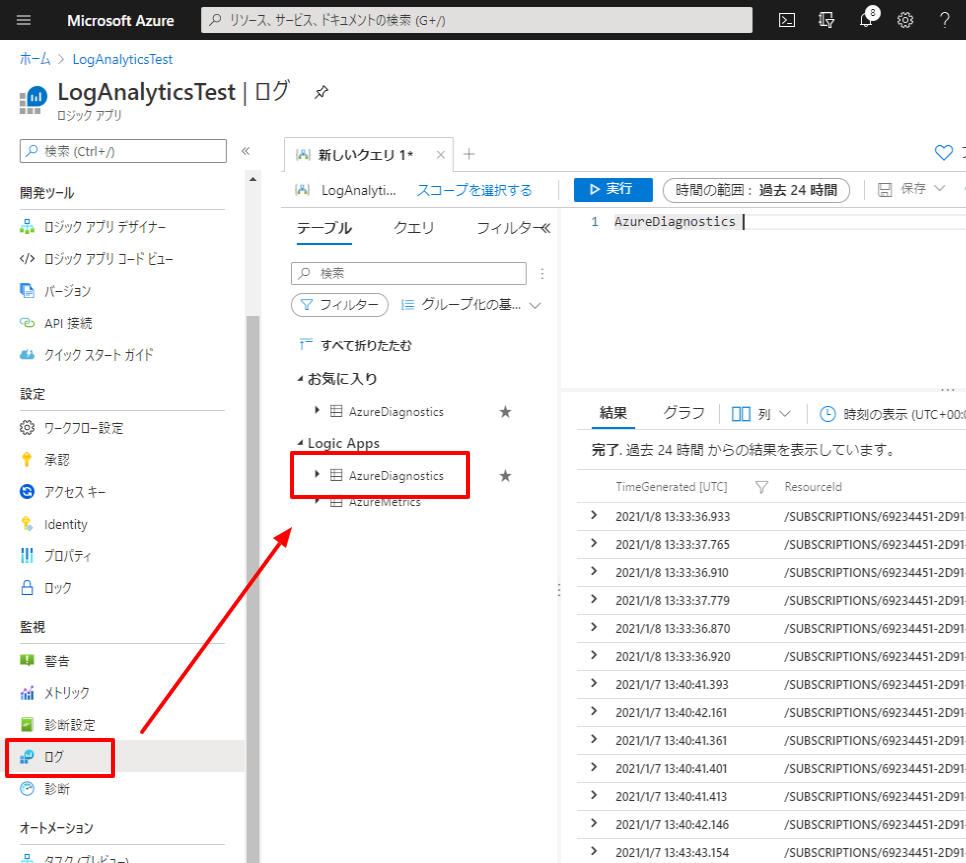Unfavorite AzureDiagnostics under お気に入り

point(505,411)
